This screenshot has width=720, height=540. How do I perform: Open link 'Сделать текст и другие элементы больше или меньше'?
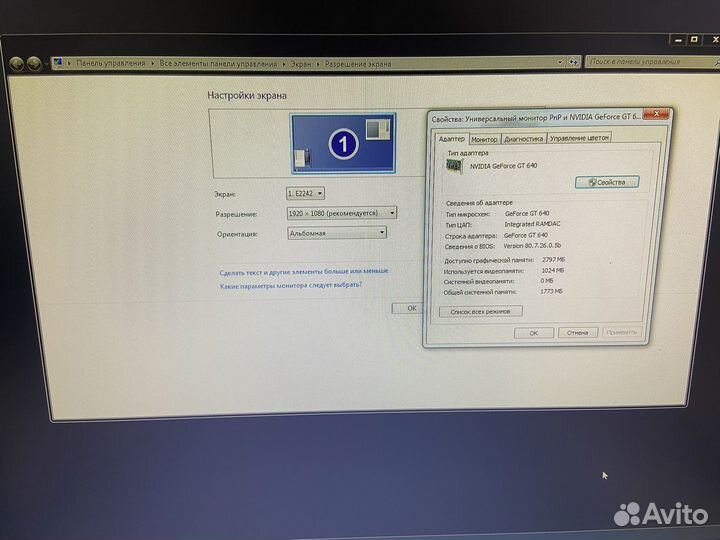tap(304, 272)
